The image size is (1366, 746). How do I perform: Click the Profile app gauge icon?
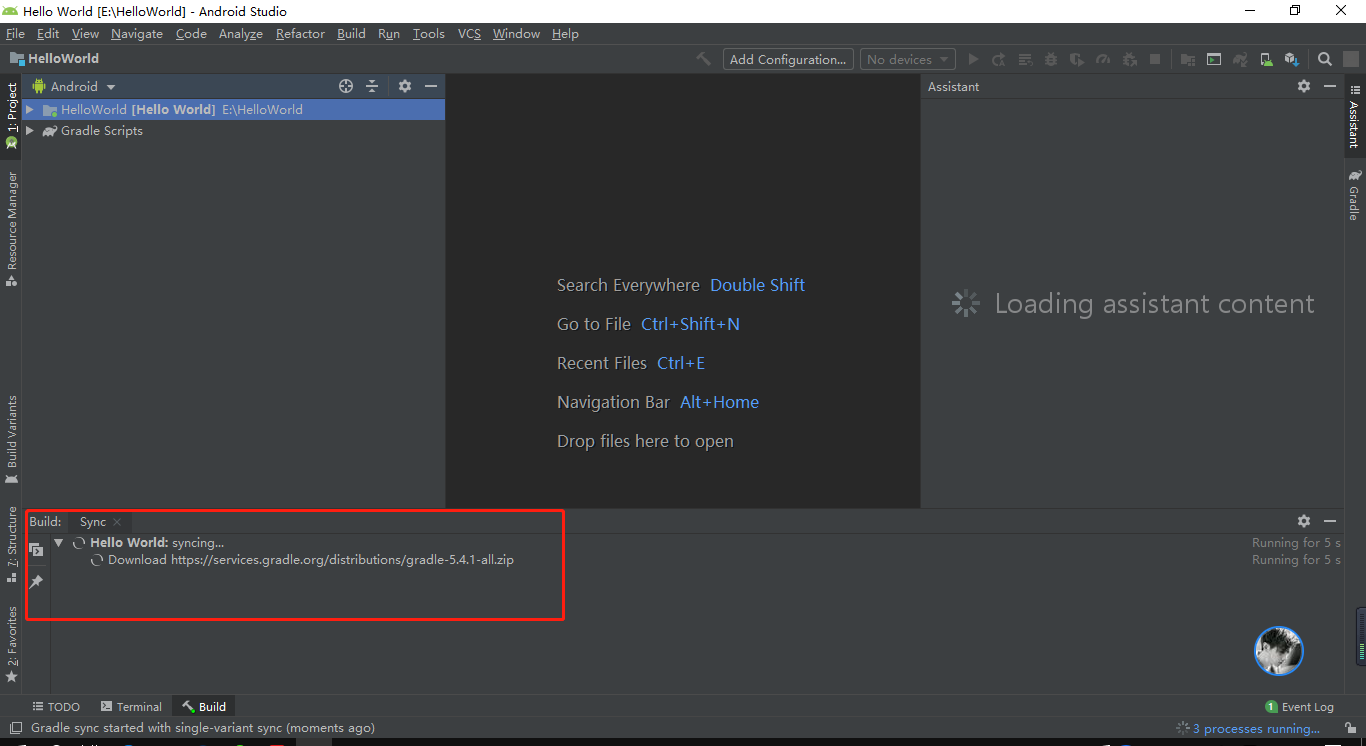click(x=1103, y=59)
